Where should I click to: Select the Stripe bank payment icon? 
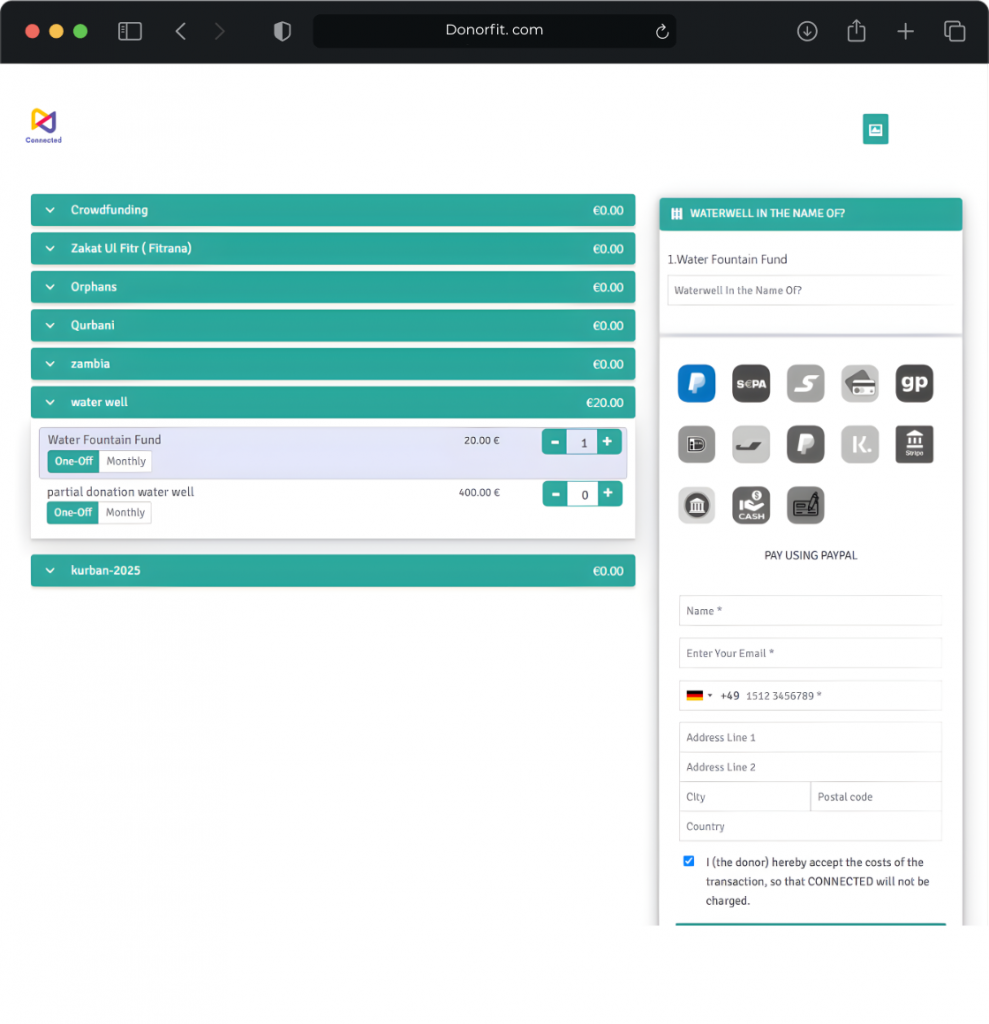(x=914, y=444)
